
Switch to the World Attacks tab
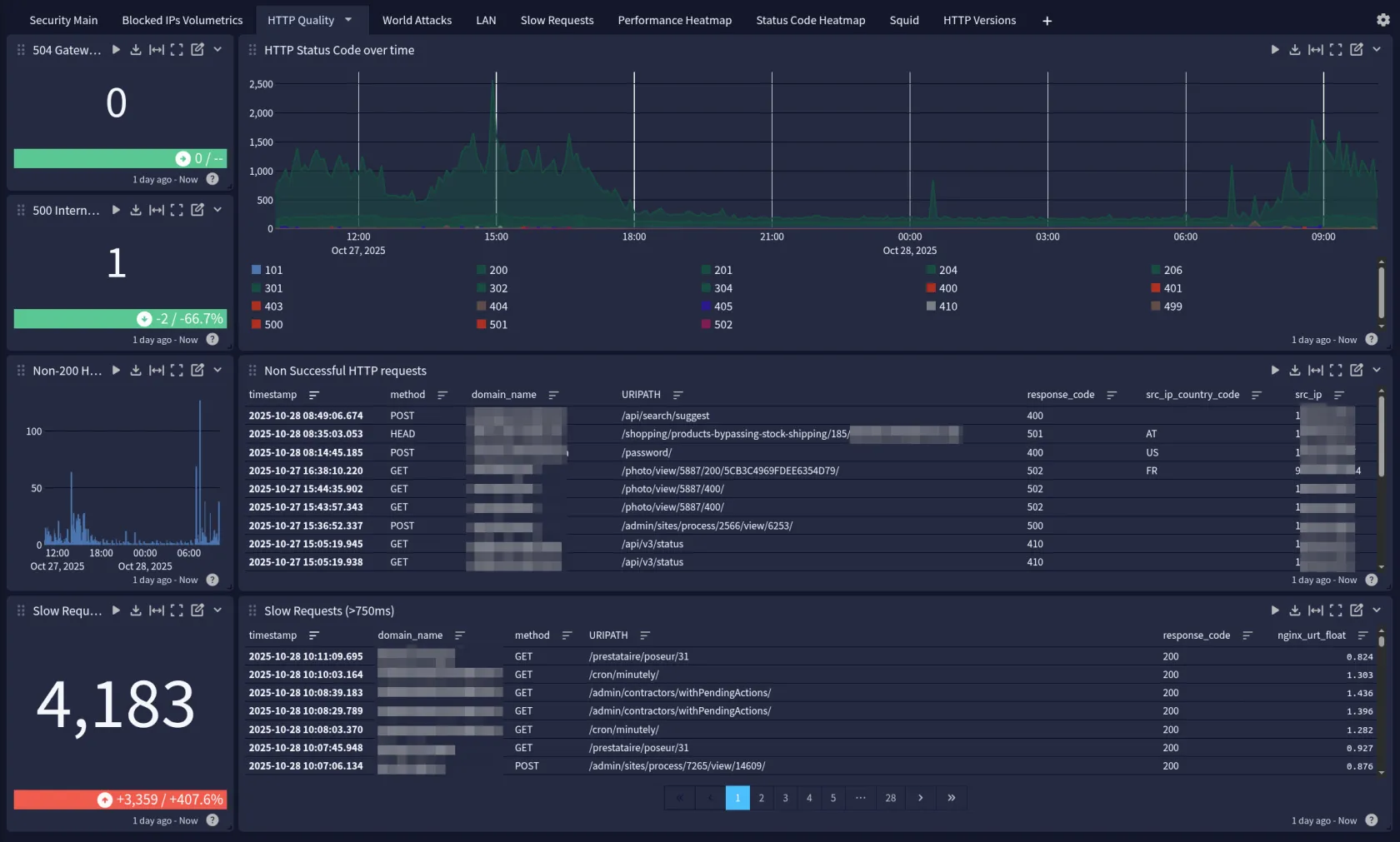click(417, 20)
